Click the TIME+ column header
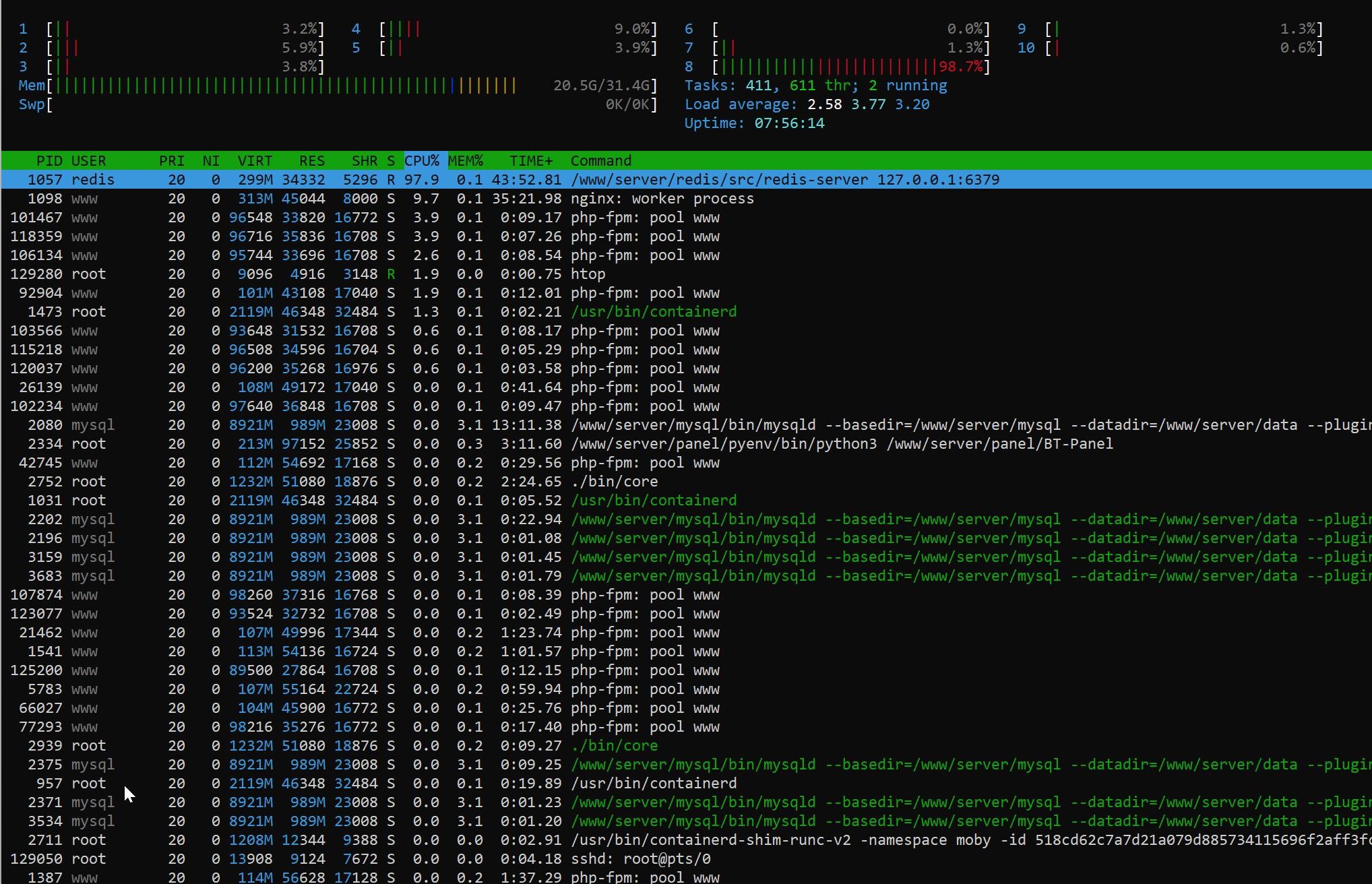1372x884 pixels. pyautogui.click(x=530, y=160)
